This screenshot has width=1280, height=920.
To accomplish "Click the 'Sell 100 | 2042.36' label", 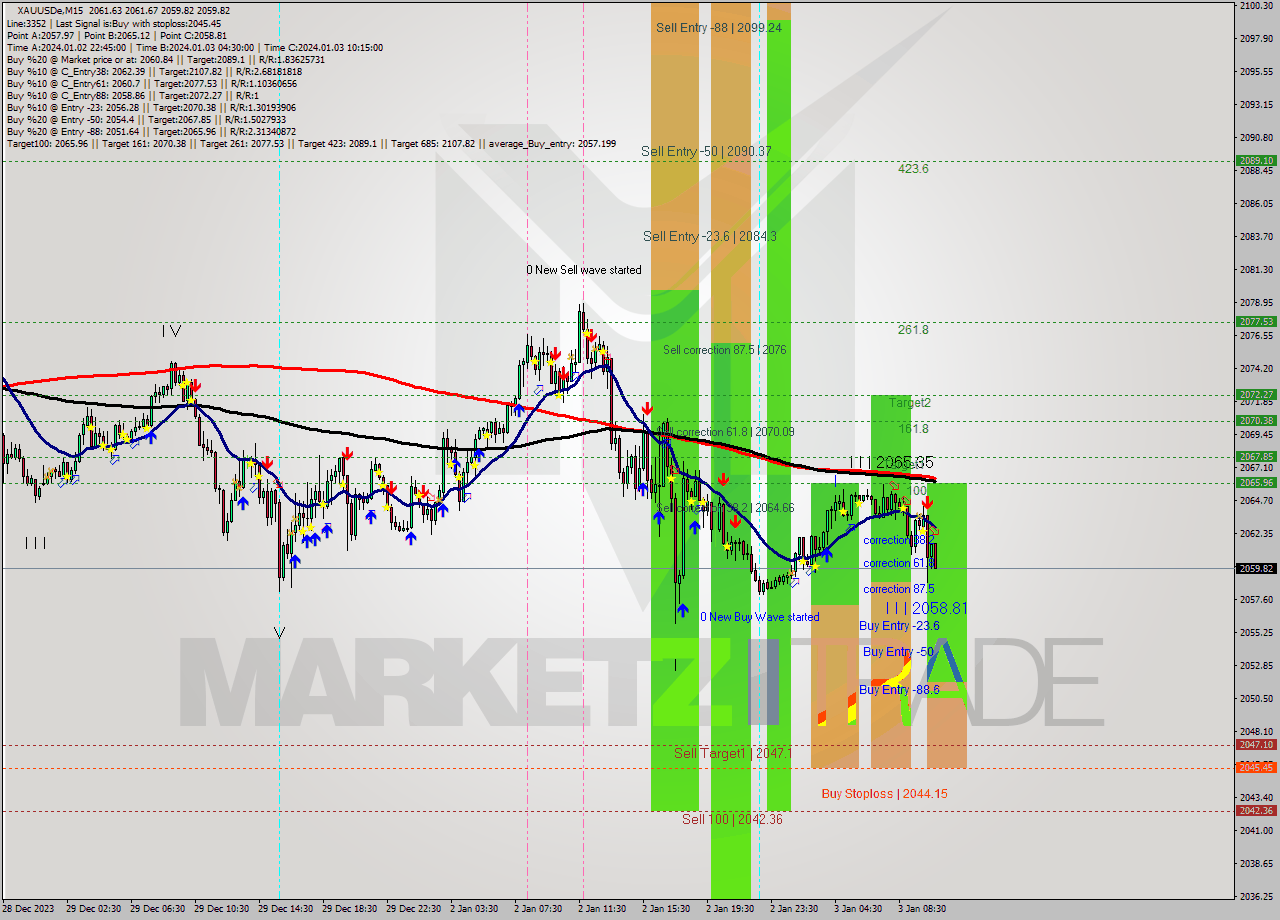I will coord(730,819).
